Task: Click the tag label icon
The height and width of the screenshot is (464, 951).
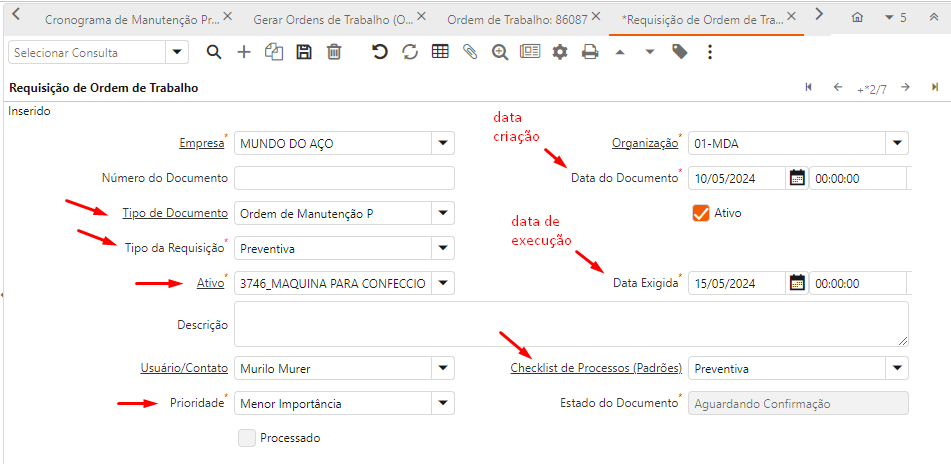Action: 680,52
